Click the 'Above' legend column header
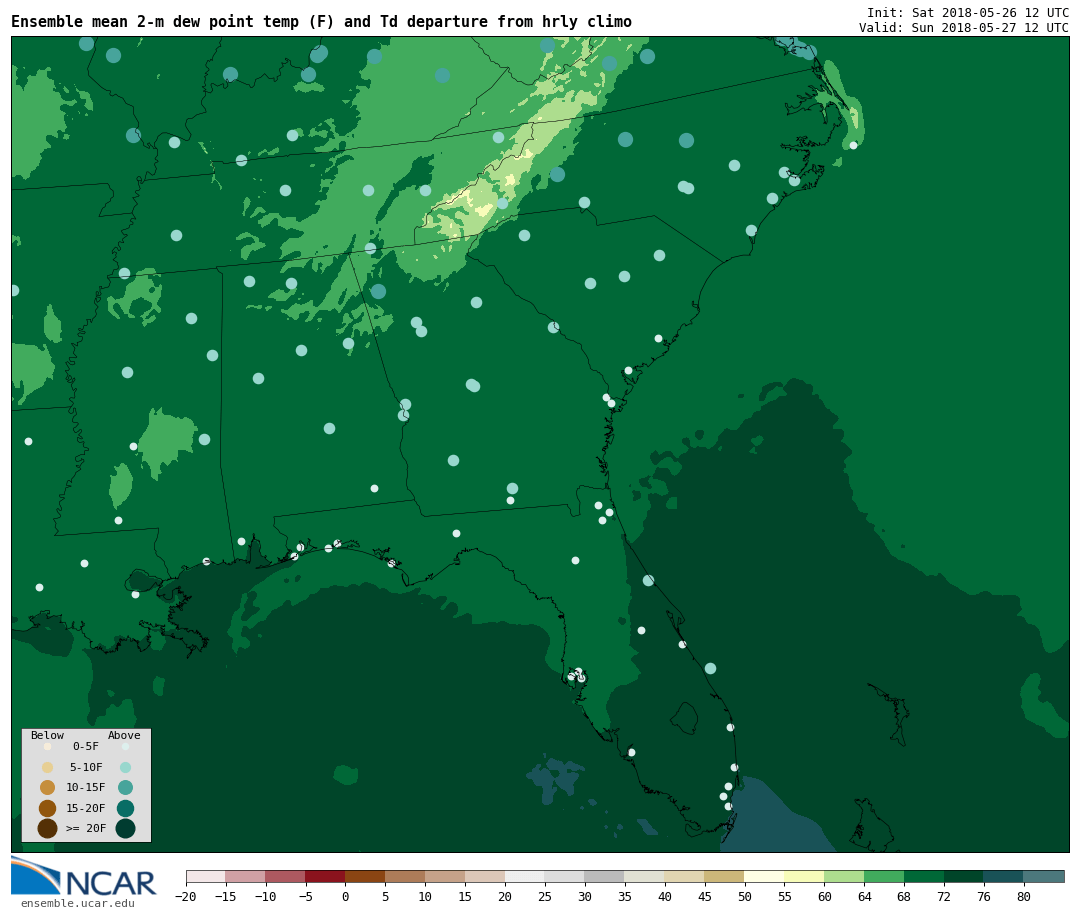The height and width of the screenshot is (915, 1080). tap(124, 735)
